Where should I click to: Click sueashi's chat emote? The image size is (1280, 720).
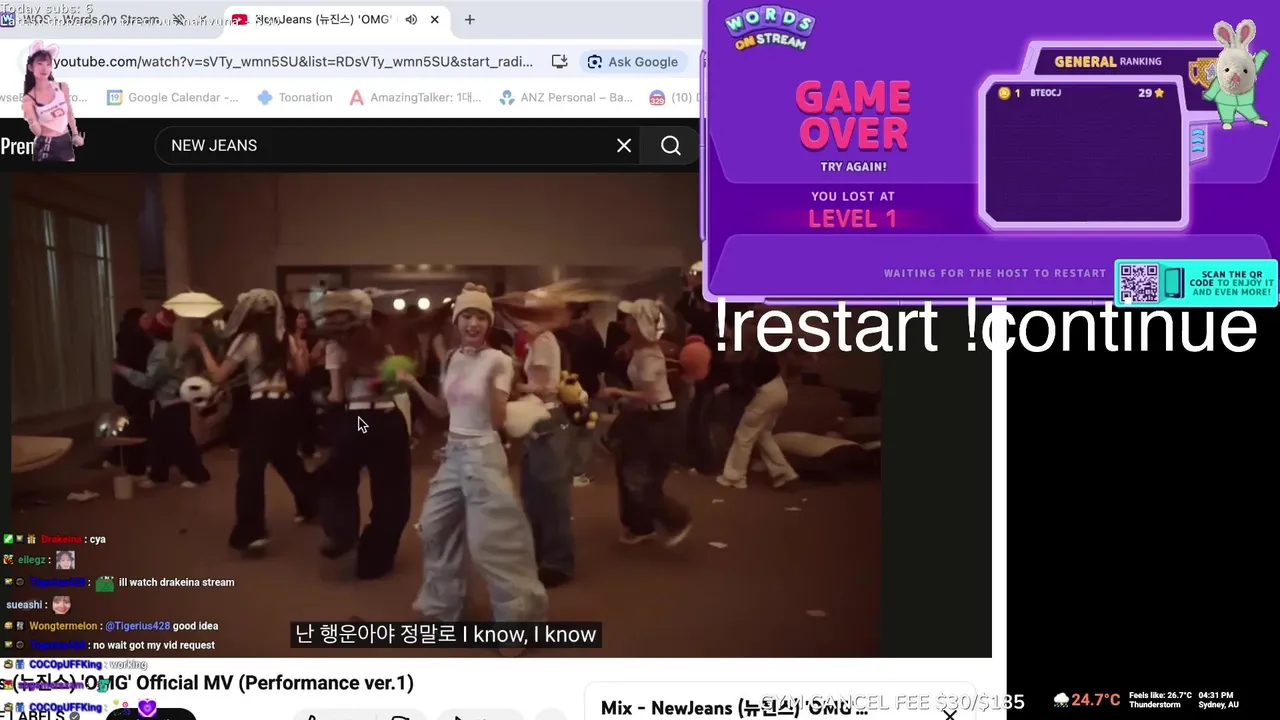(61, 604)
